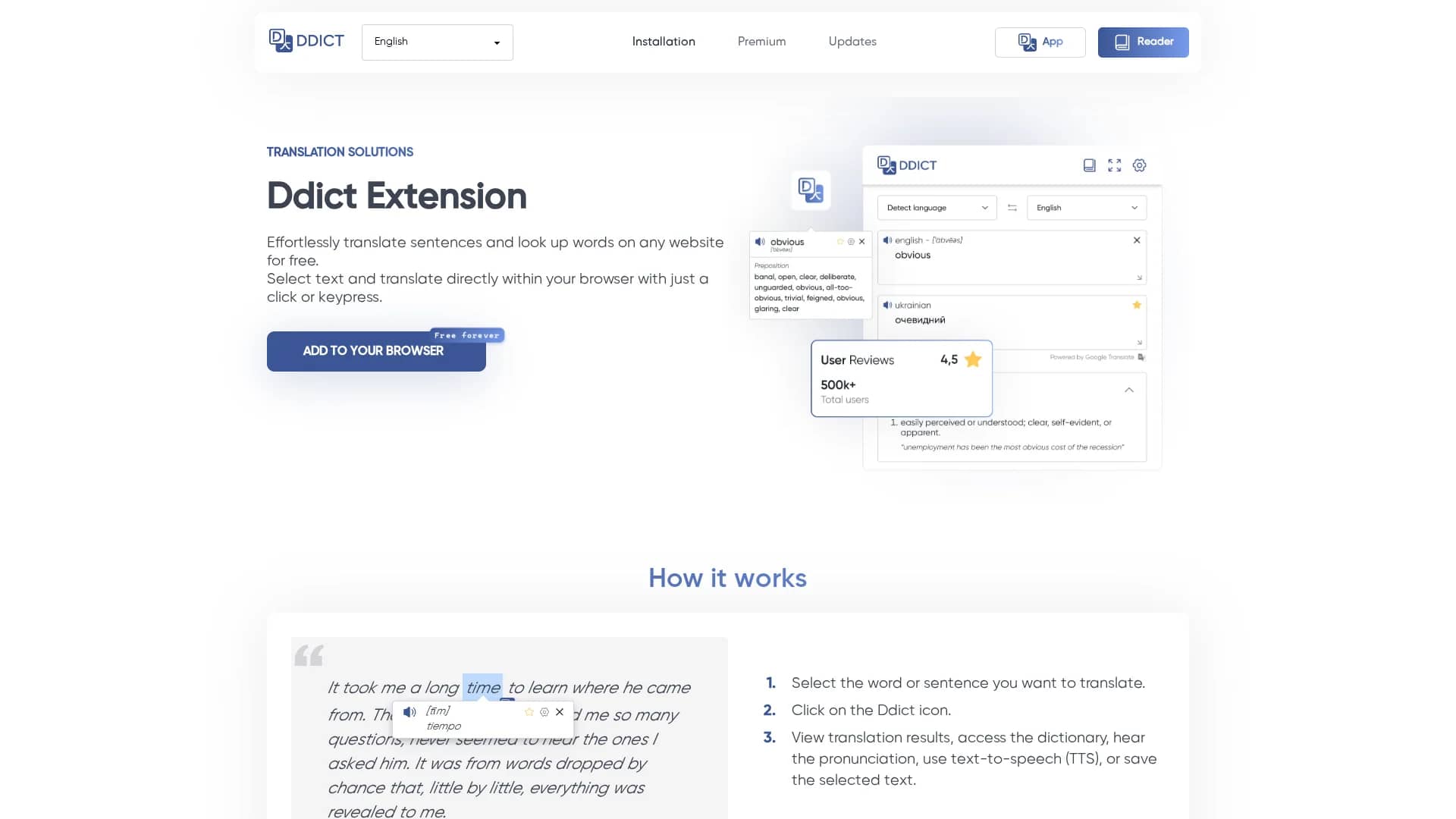Click the DDICT logo inside extension preview
The width and height of the screenshot is (1456, 819).
pyautogui.click(x=907, y=165)
